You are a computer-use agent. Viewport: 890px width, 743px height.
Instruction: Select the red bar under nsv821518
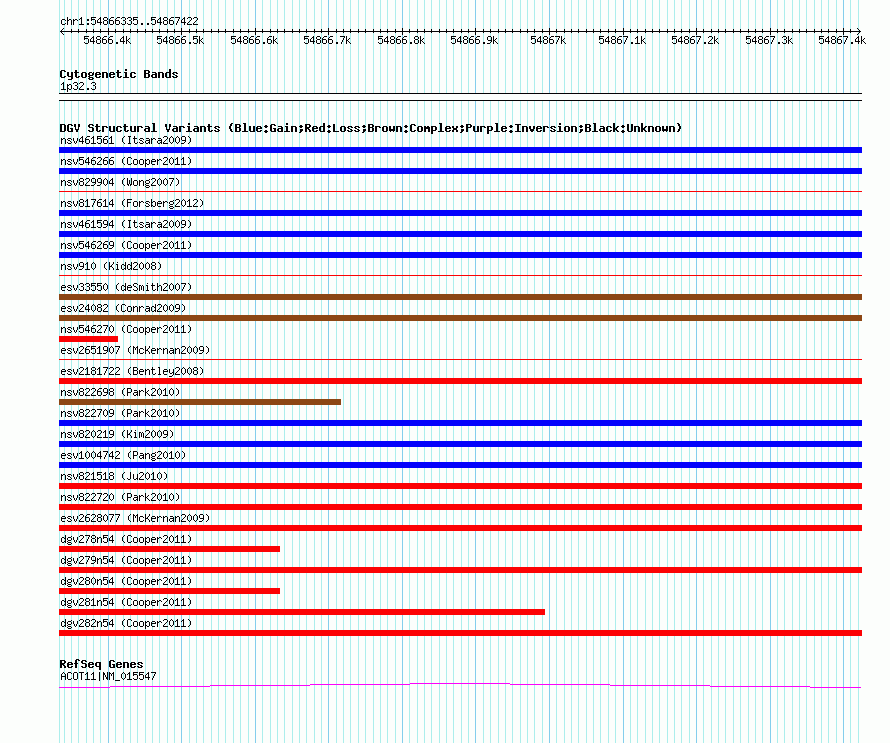click(460, 486)
